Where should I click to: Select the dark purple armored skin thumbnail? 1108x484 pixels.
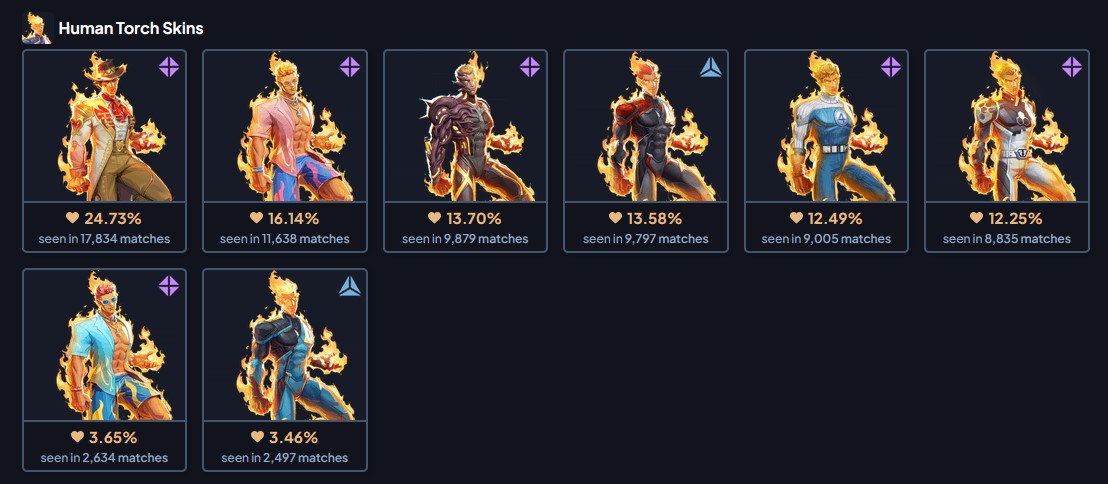point(466,126)
